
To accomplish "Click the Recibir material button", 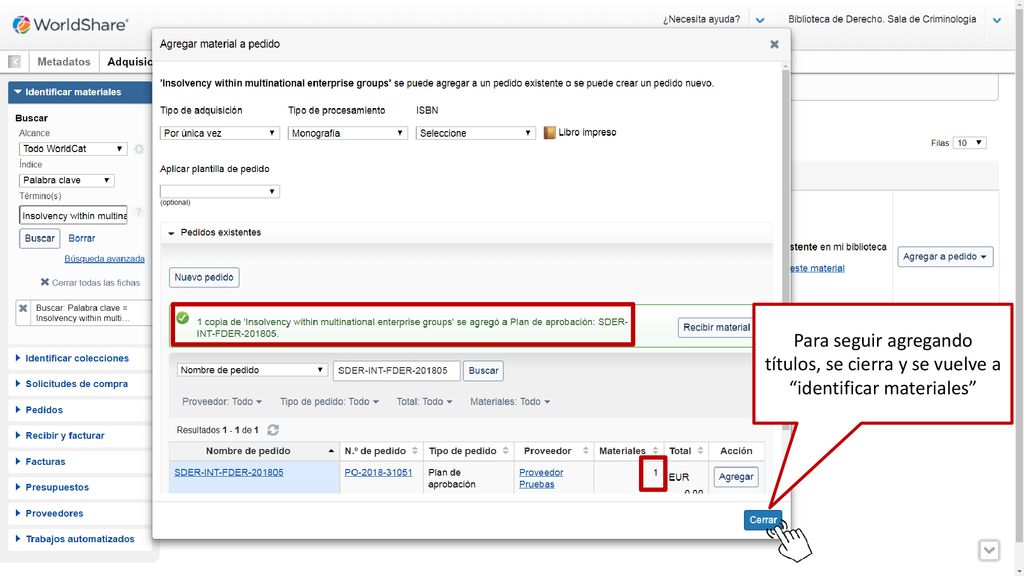I will [716, 327].
